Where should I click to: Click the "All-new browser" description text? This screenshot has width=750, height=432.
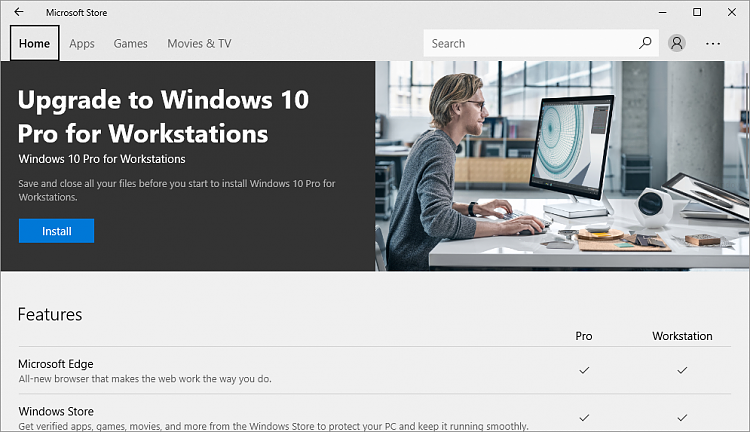[145, 379]
